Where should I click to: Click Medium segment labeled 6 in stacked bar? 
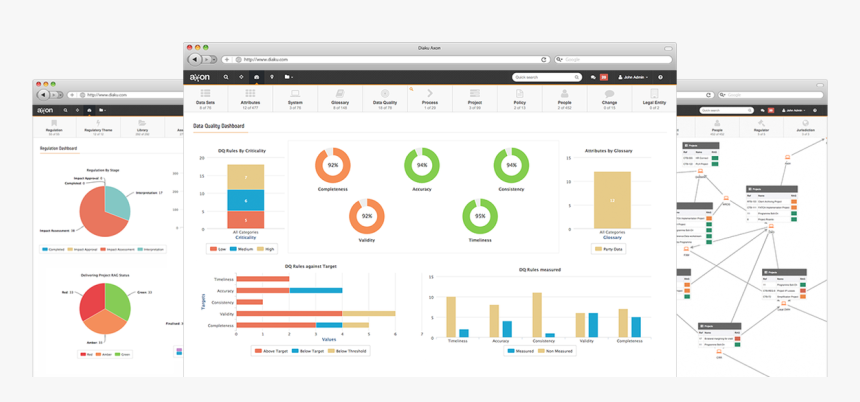coord(246,201)
